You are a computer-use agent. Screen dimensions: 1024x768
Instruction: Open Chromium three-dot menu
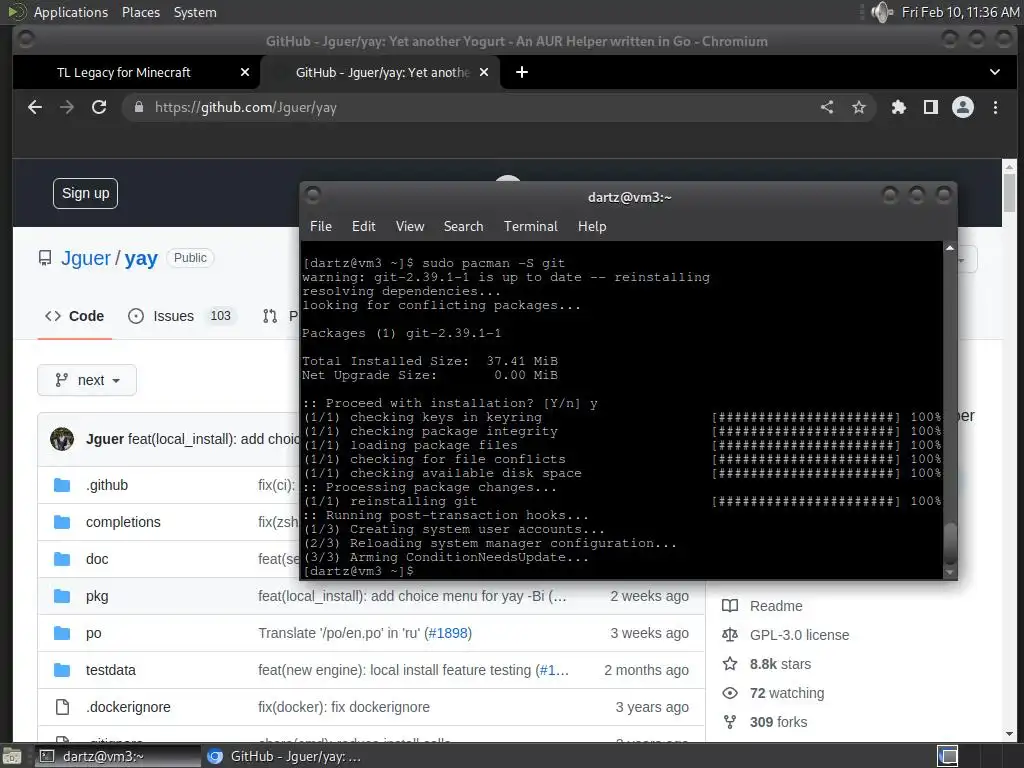click(995, 107)
